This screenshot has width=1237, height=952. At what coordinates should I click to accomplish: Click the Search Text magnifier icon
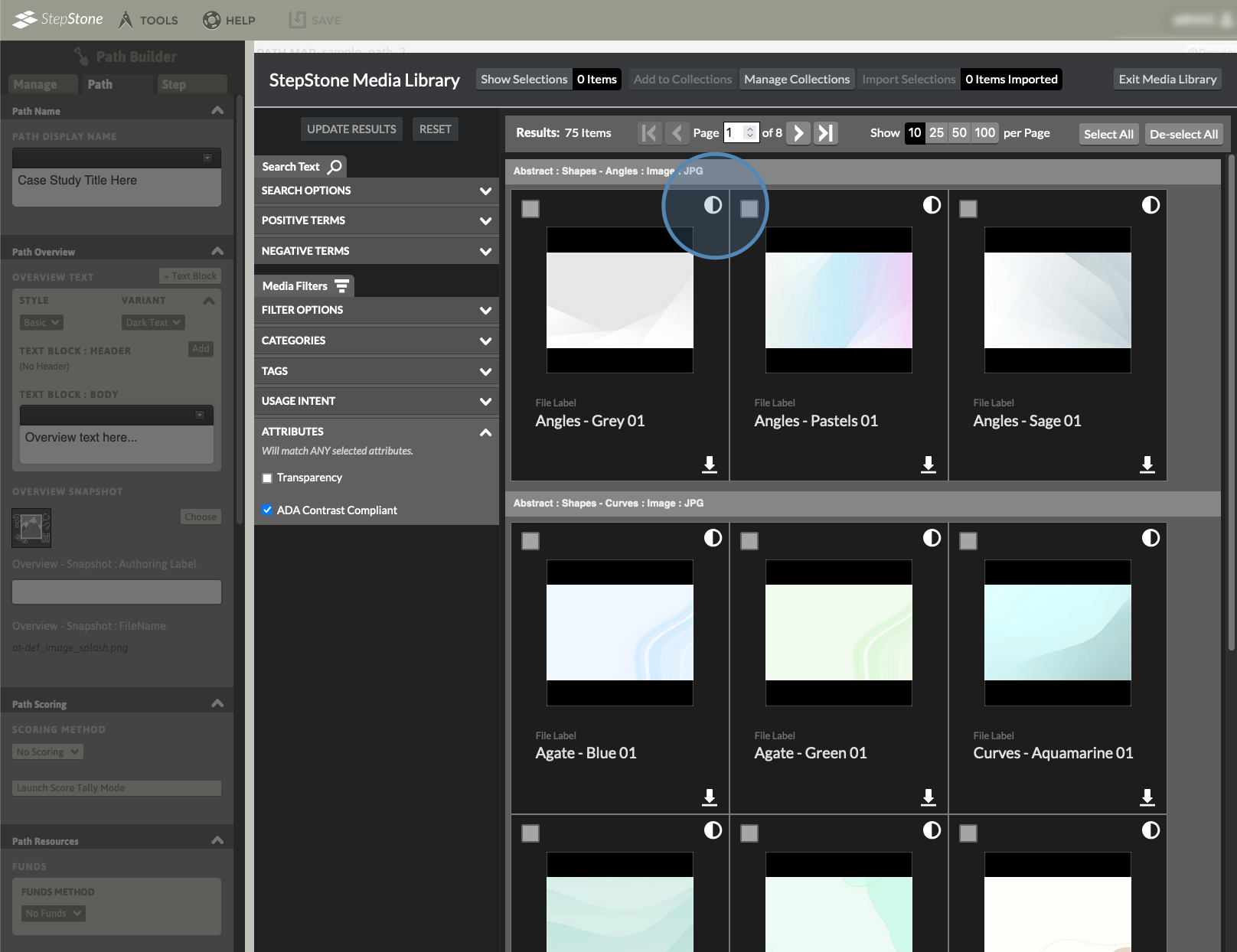[x=335, y=167]
